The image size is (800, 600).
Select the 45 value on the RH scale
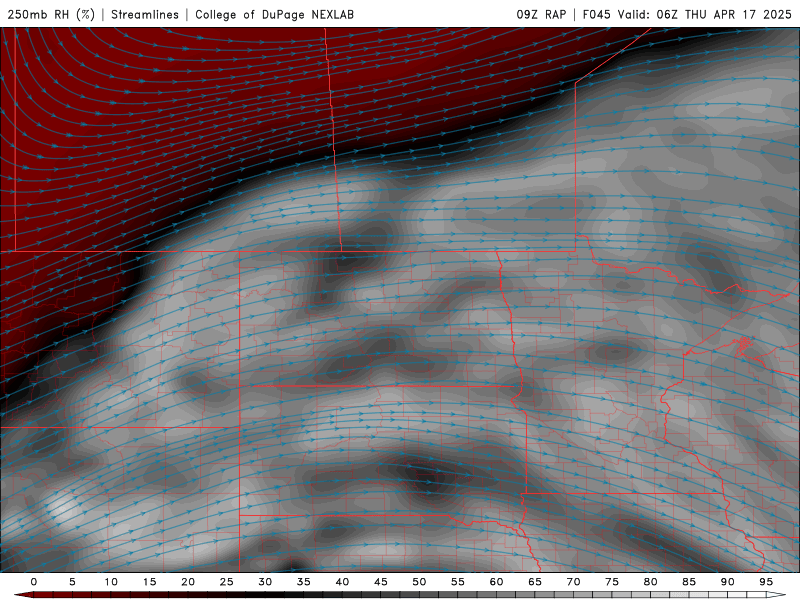[x=381, y=582]
